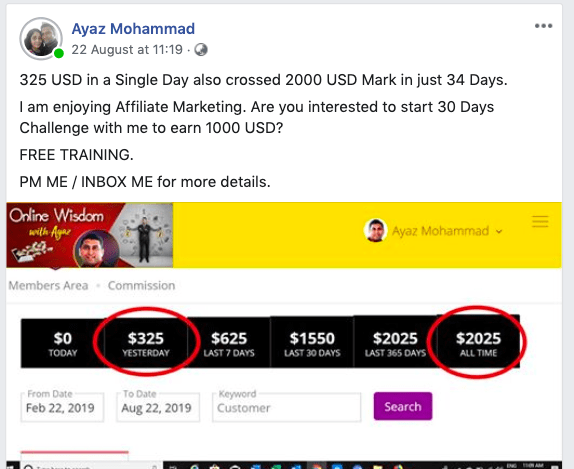Open the hamburger menu on yellow banner
The width and height of the screenshot is (574, 469).
click(540, 222)
